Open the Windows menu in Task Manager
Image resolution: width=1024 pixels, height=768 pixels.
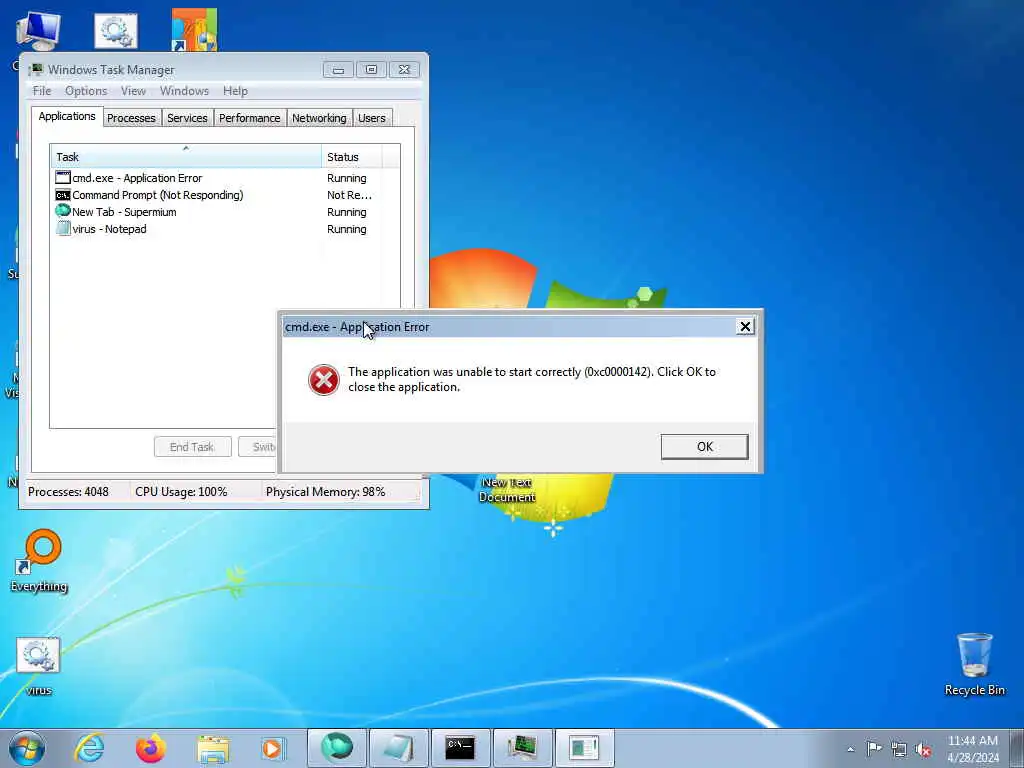coord(184,91)
